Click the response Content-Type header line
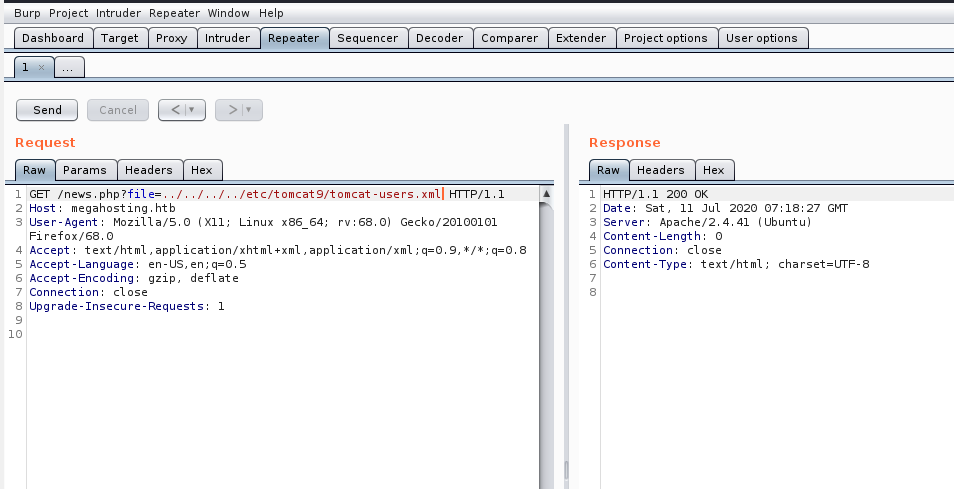The image size is (954, 489). click(736, 265)
